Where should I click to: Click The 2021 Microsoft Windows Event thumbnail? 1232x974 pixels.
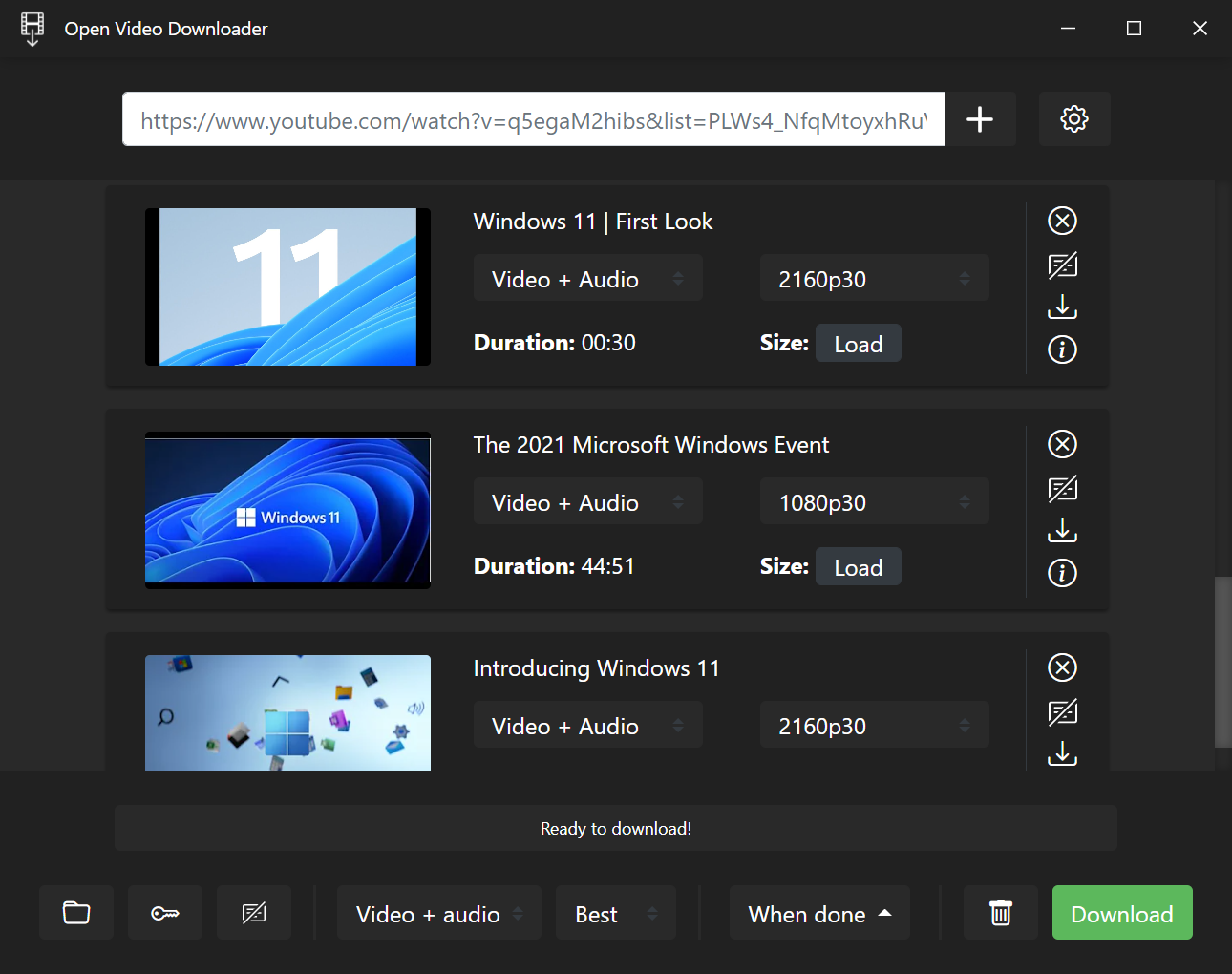pos(287,510)
